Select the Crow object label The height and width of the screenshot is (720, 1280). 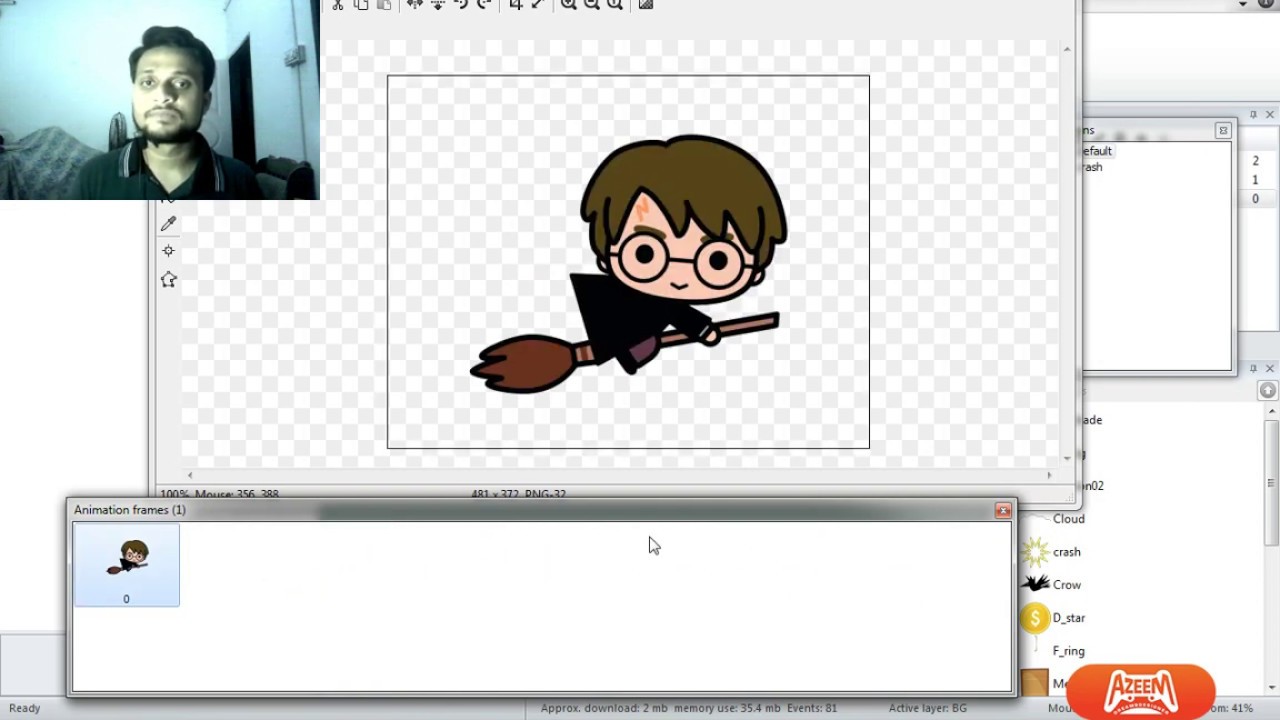(1066, 585)
